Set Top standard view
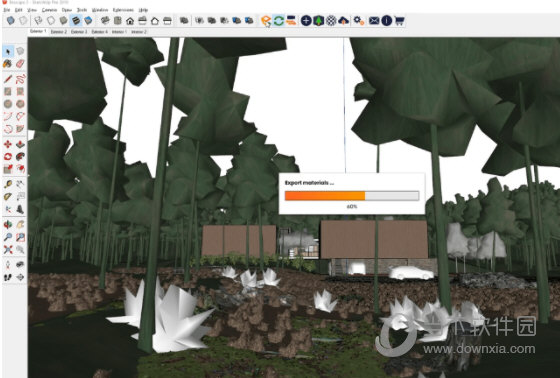The image size is (560, 378). tap(118, 21)
